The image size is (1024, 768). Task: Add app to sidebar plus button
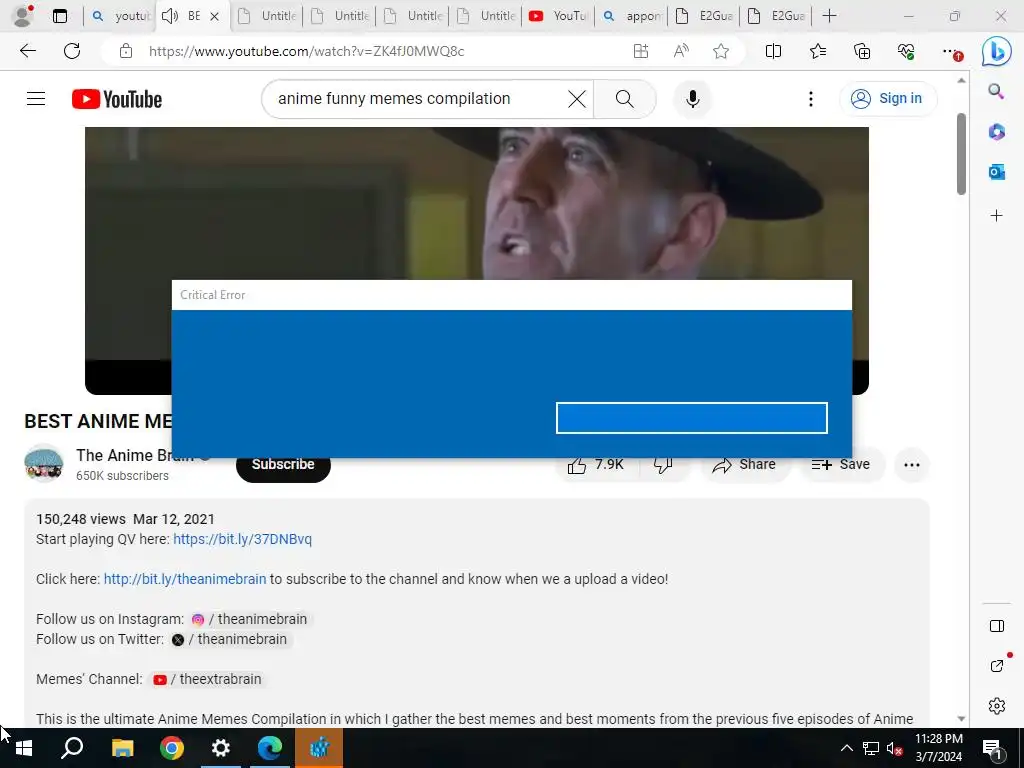point(996,216)
